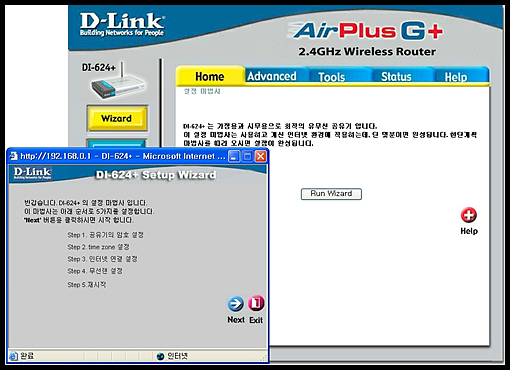This screenshot has width=510, height=370.
Task: Click the red Help cross icon
Action: (x=469, y=215)
